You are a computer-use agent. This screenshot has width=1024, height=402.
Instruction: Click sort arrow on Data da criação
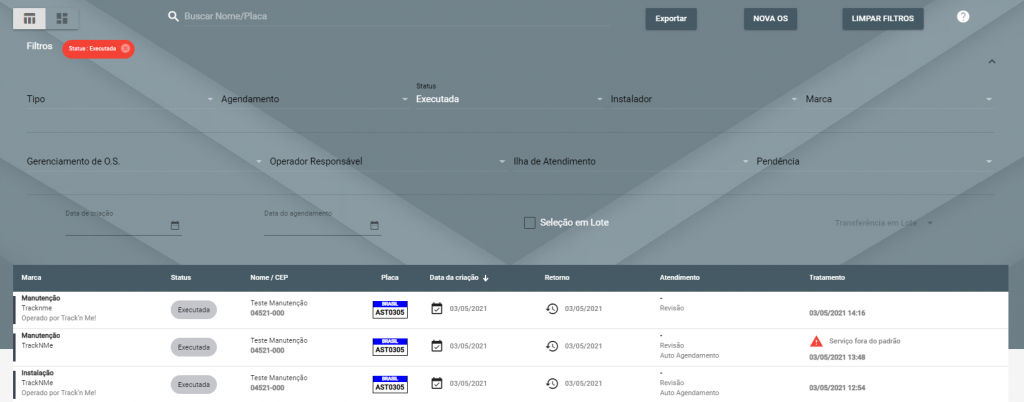tap(486, 277)
